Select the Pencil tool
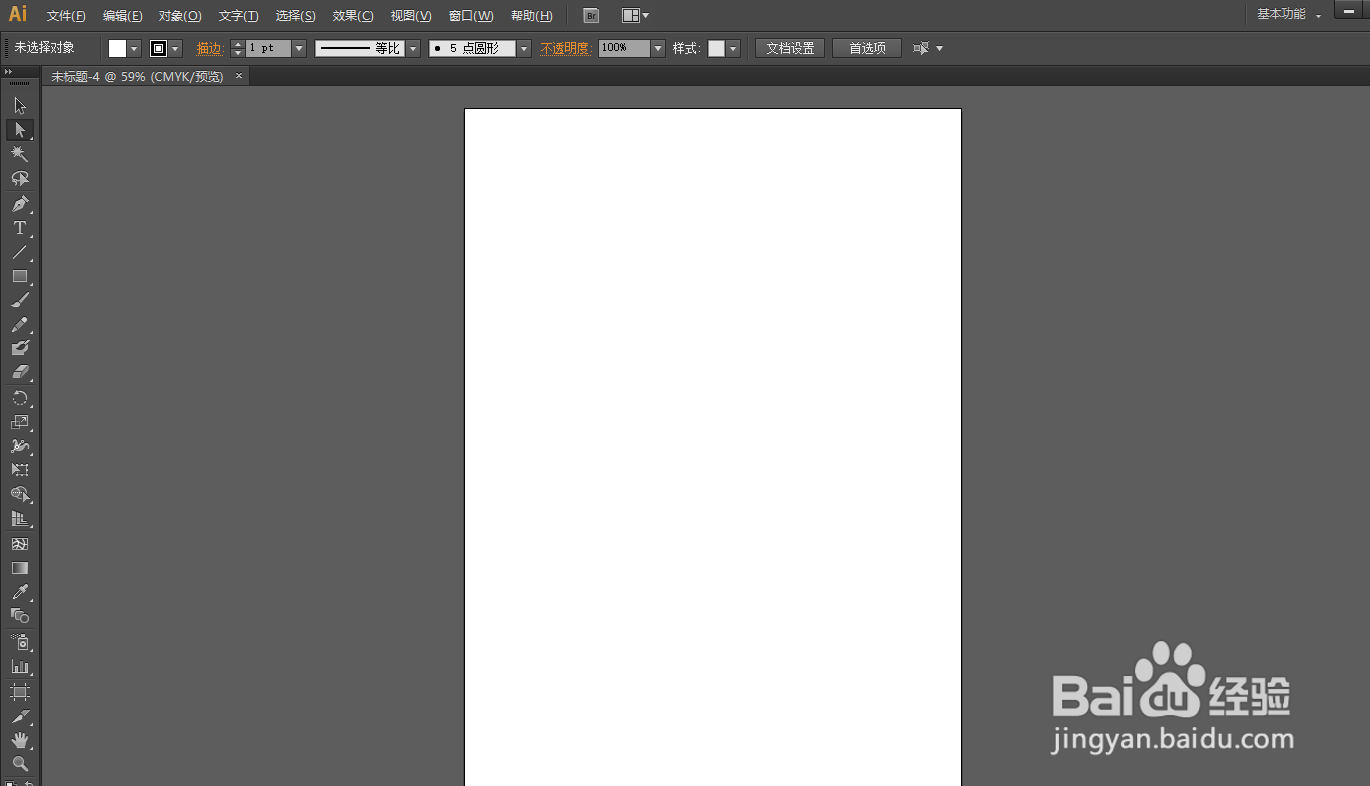This screenshot has width=1370, height=786. point(20,325)
